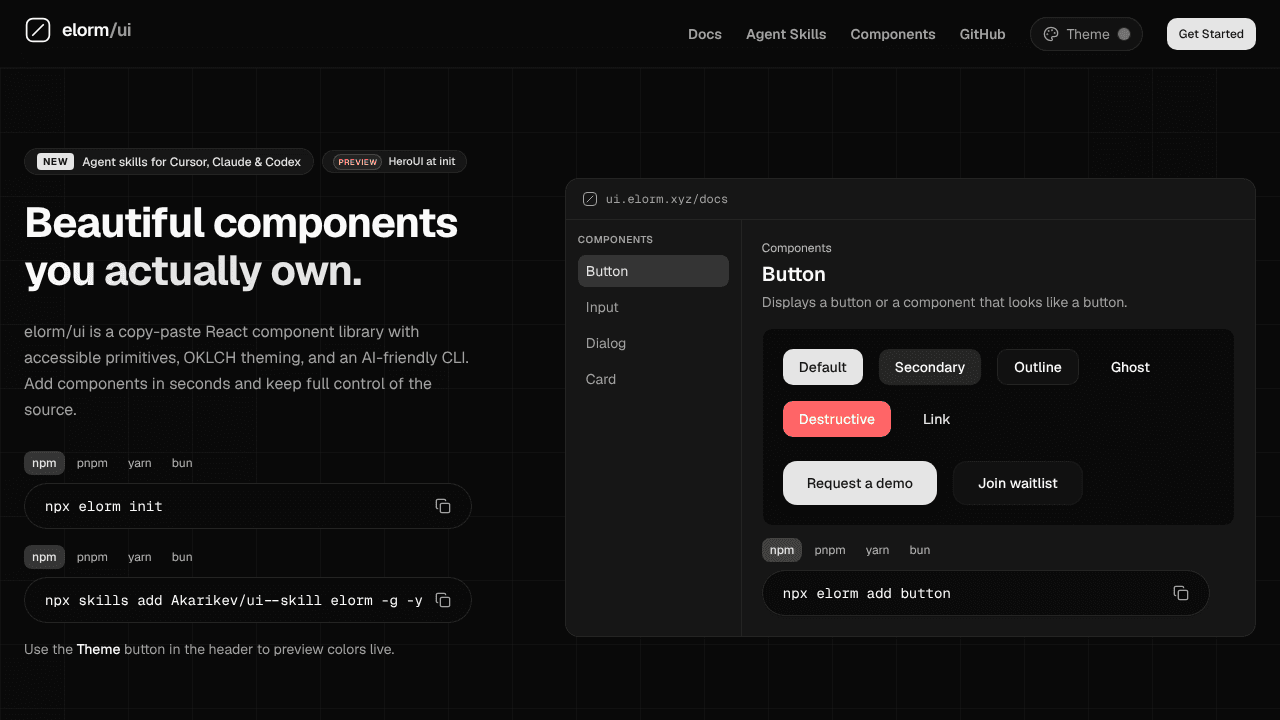Screen dimensions: 1280x720
Task: Click the Link button variant
Action: [936, 419]
